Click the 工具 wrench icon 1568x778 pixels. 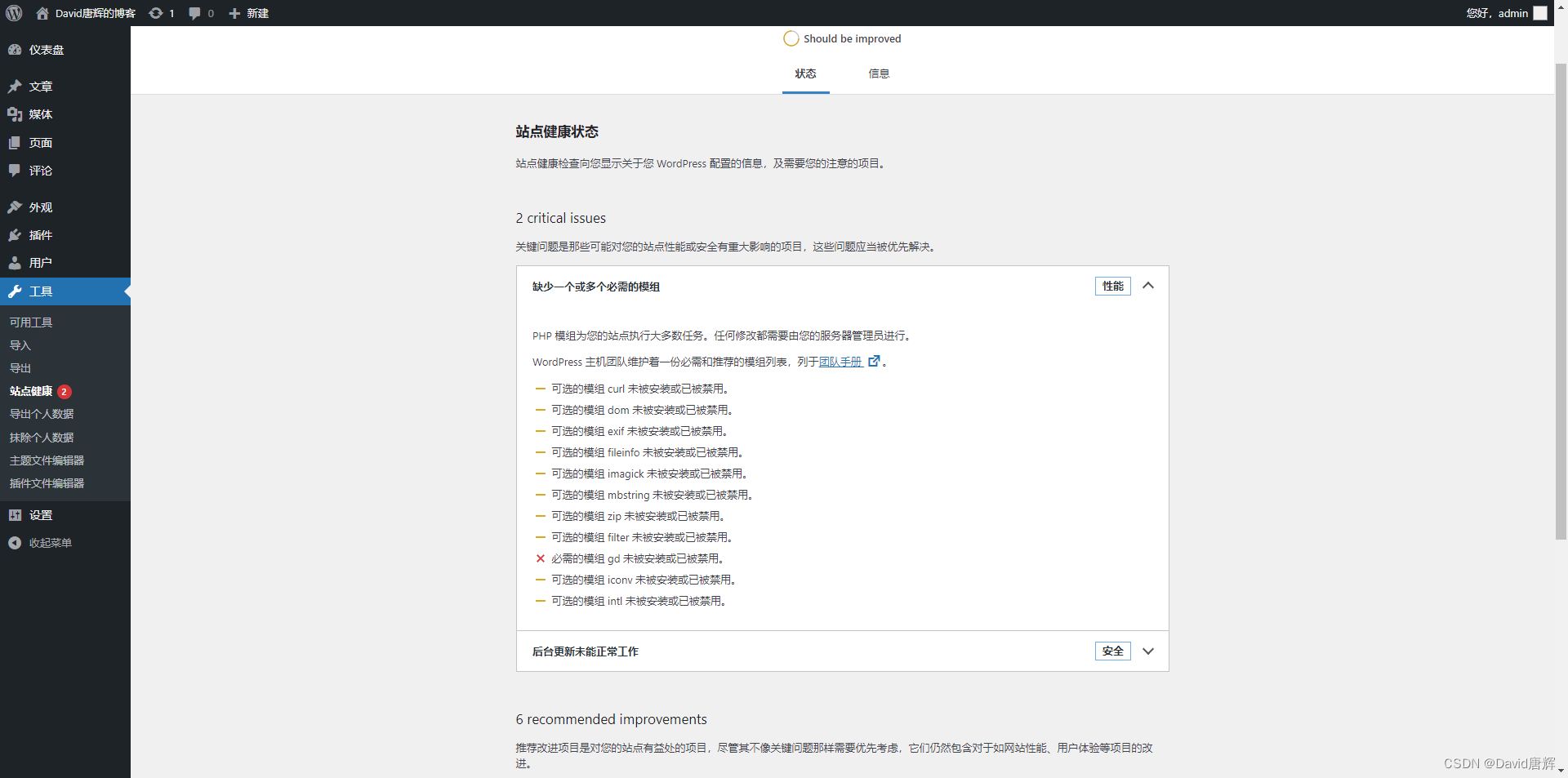pos(15,291)
